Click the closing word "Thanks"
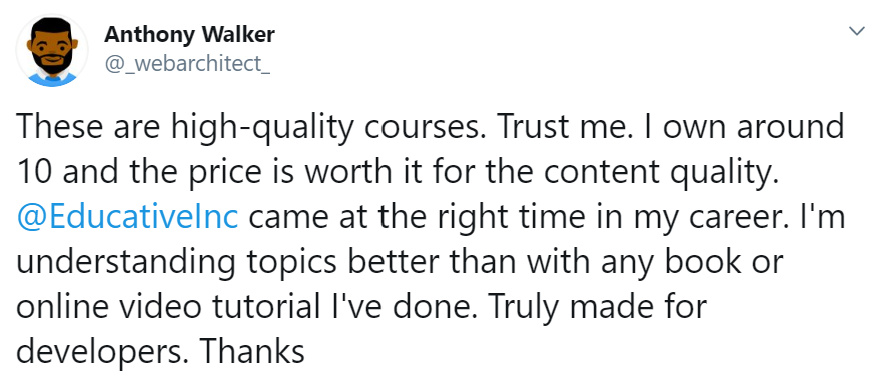The image size is (893, 386). pyautogui.click(x=252, y=351)
